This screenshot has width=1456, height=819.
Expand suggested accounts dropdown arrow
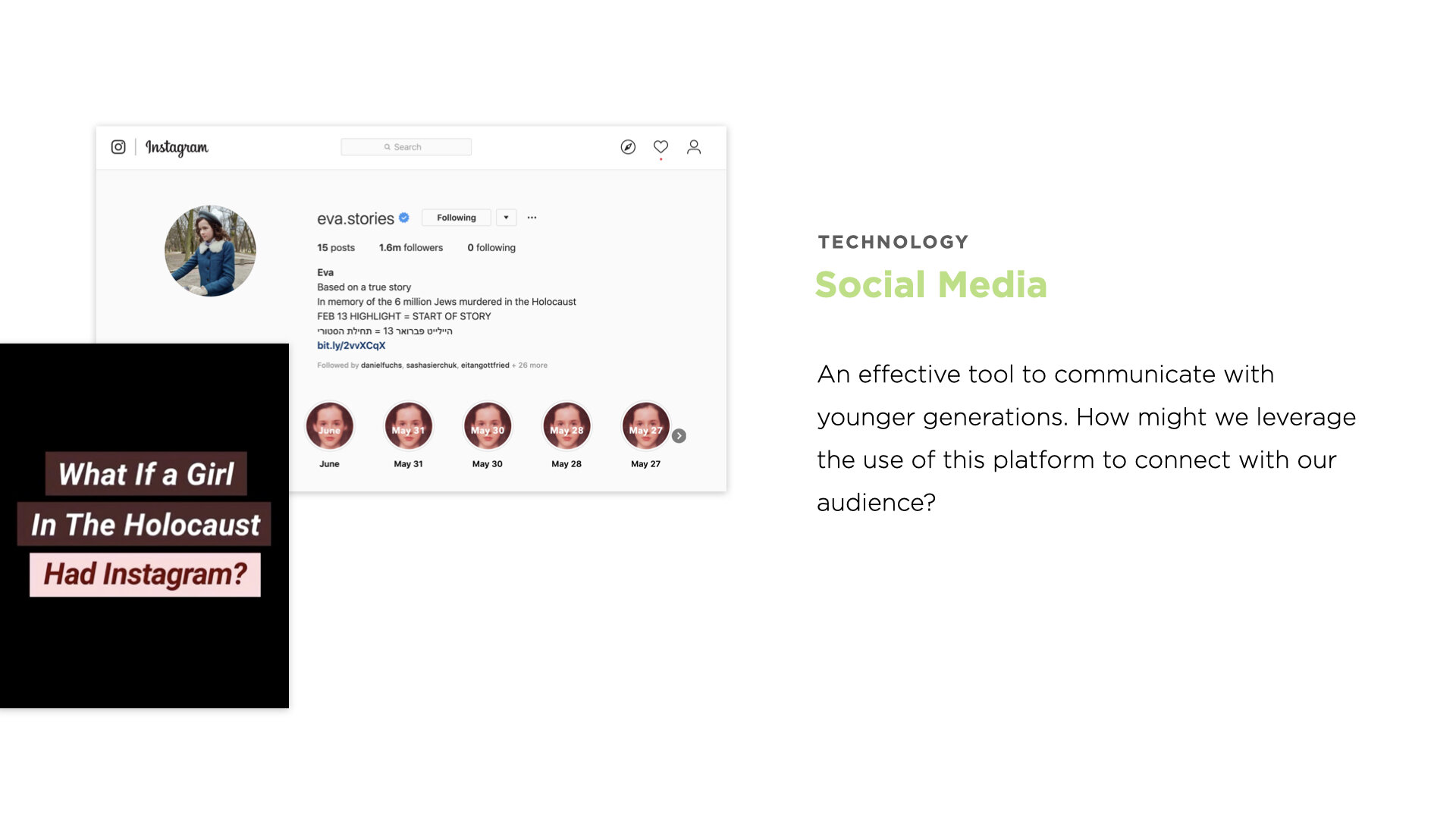click(x=506, y=218)
